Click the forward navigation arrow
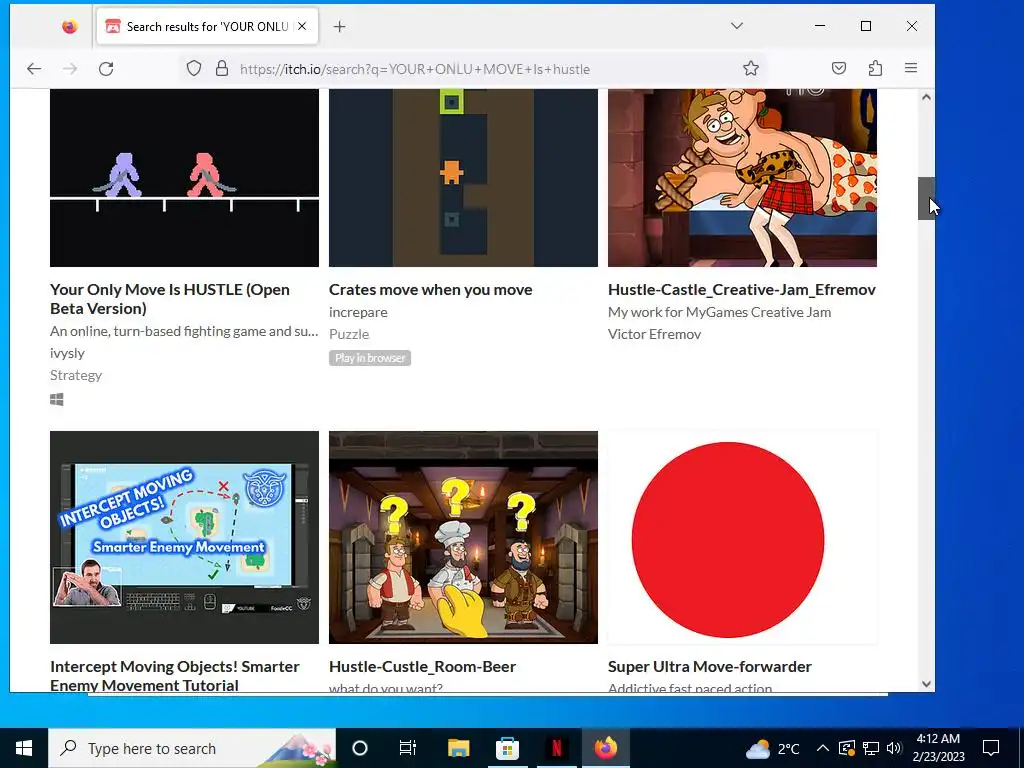1024x768 pixels. (70, 69)
